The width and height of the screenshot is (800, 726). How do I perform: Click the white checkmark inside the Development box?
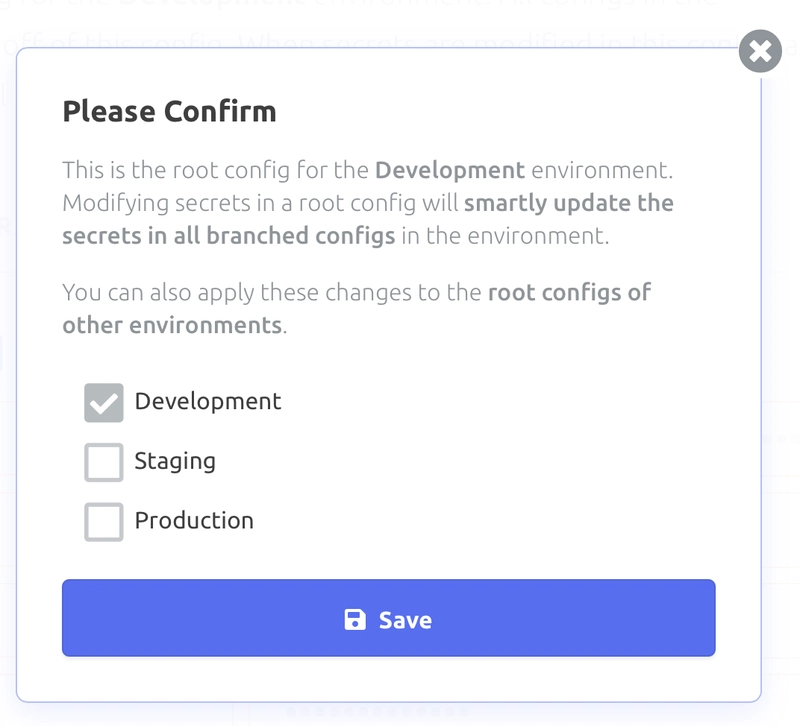pos(104,404)
